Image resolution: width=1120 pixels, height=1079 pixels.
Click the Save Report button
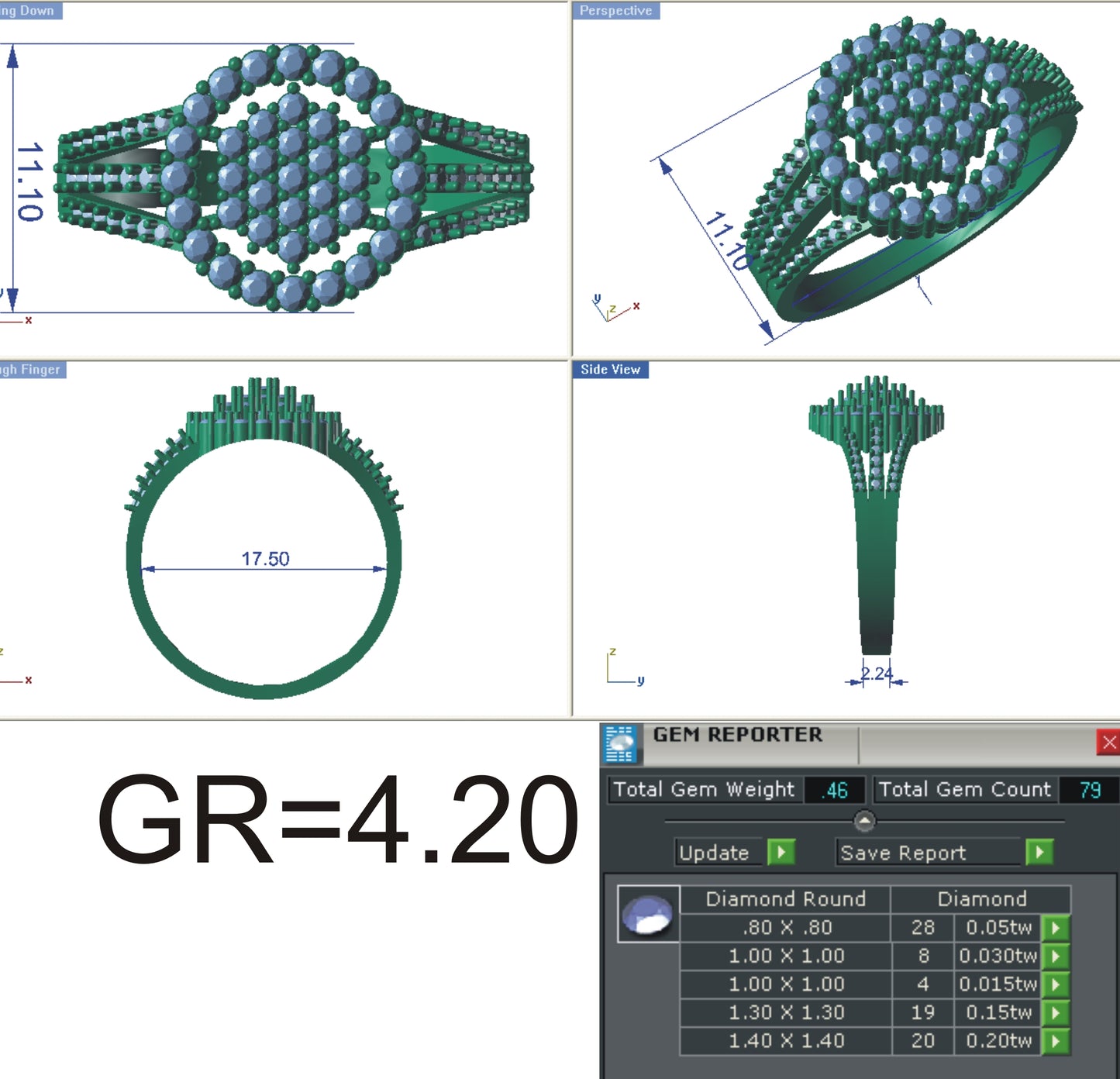click(x=904, y=851)
